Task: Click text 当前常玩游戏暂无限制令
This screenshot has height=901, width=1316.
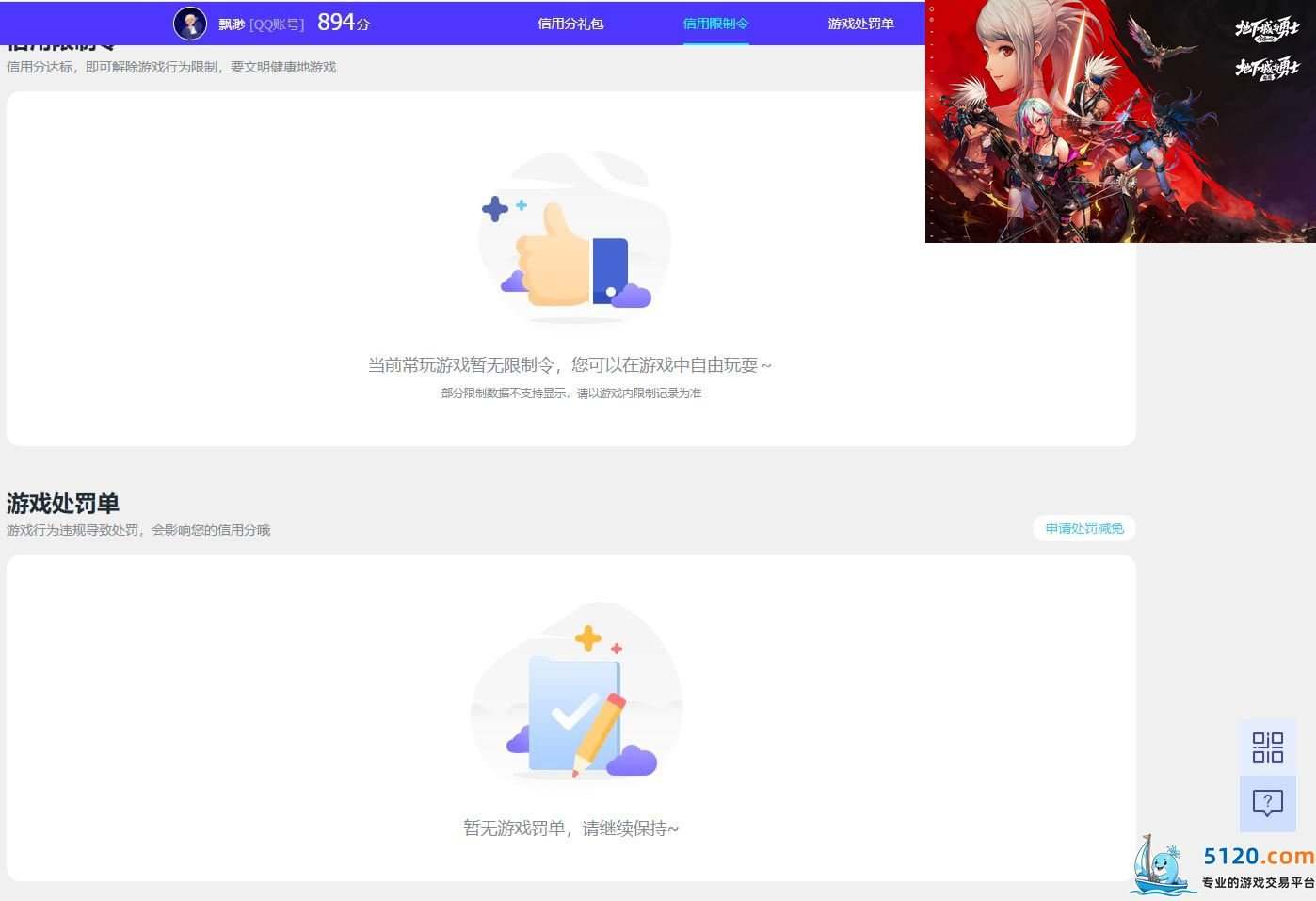Action: [460, 365]
